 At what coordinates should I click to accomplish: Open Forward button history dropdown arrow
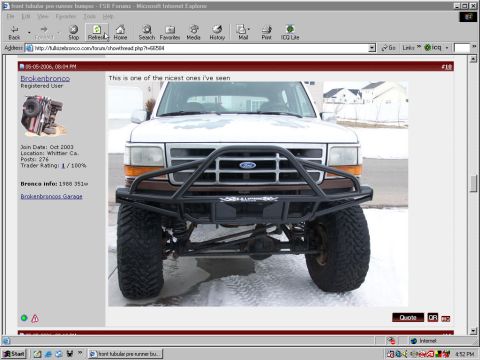[x=59, y=33]
